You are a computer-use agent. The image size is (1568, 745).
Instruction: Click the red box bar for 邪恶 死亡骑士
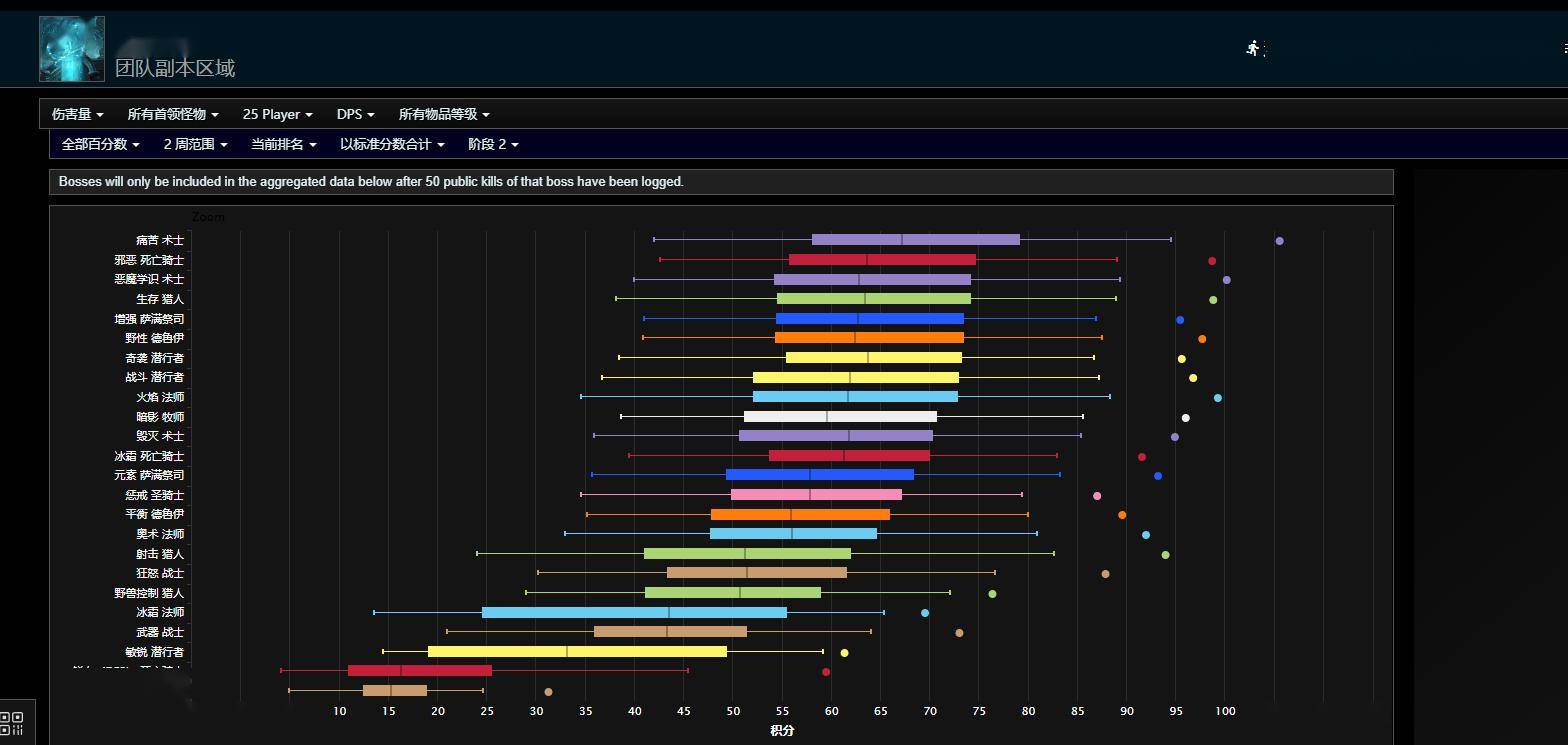point(882,260)
